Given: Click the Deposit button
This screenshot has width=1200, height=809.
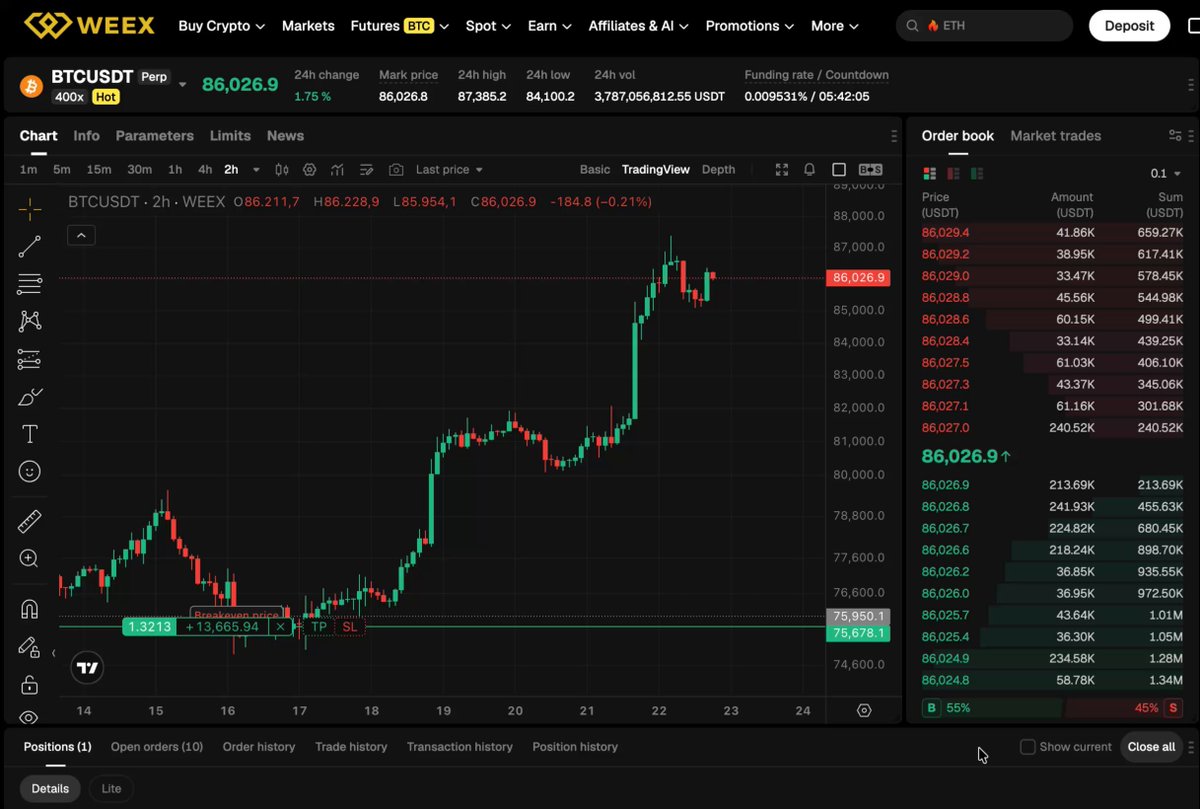Looking at the screenshot, I should pyautogui.click(x=1129, y=26).
